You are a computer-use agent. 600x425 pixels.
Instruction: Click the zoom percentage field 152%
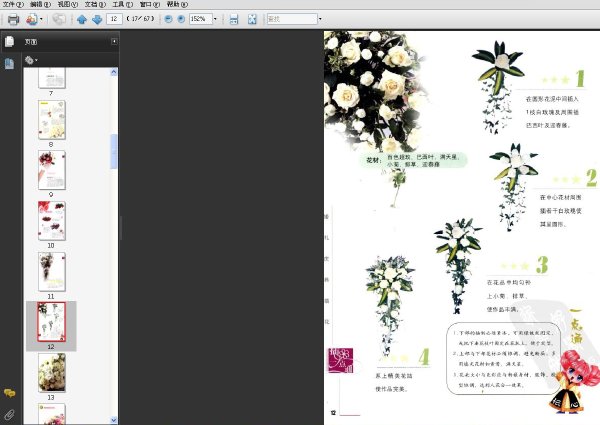201,19
